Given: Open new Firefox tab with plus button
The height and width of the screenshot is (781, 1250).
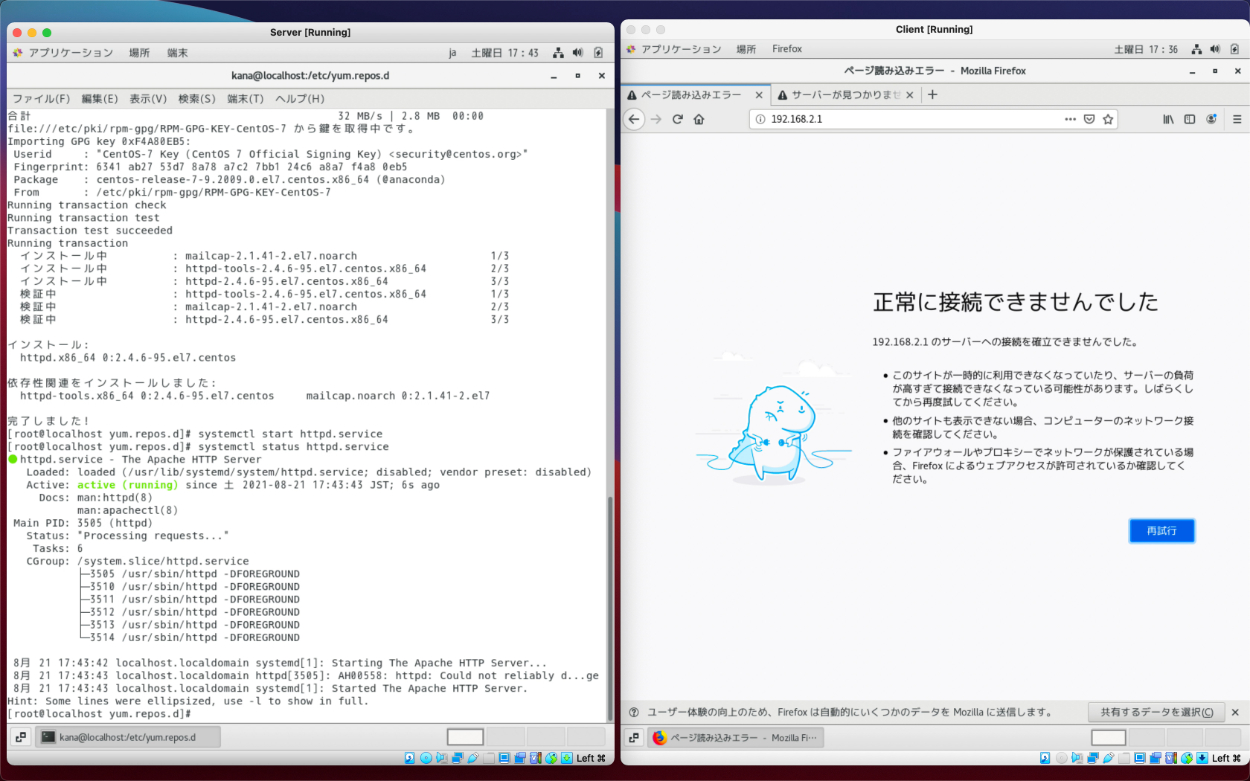Looking at the screenshot, I should (x=933, y=95).
